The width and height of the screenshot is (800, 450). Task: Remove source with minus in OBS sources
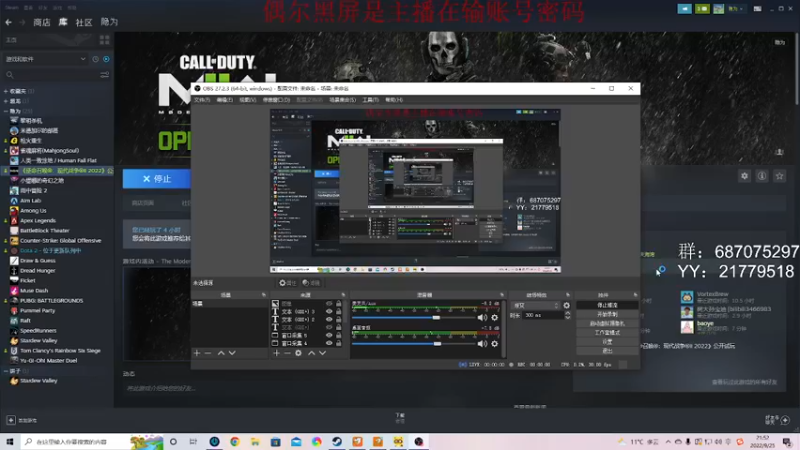coord(287,353)
